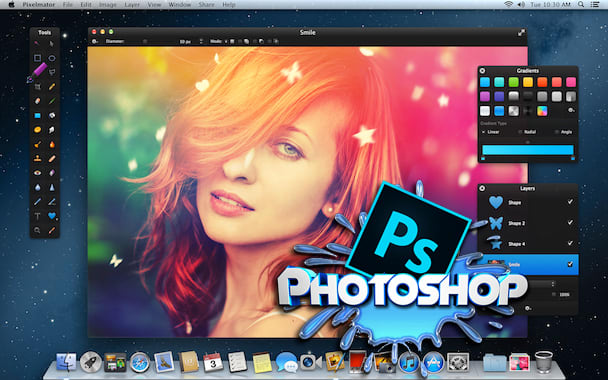Close the Gradients panel
Image resolution: width=608 pixels, height=380 pixels.
pos(482,71)
